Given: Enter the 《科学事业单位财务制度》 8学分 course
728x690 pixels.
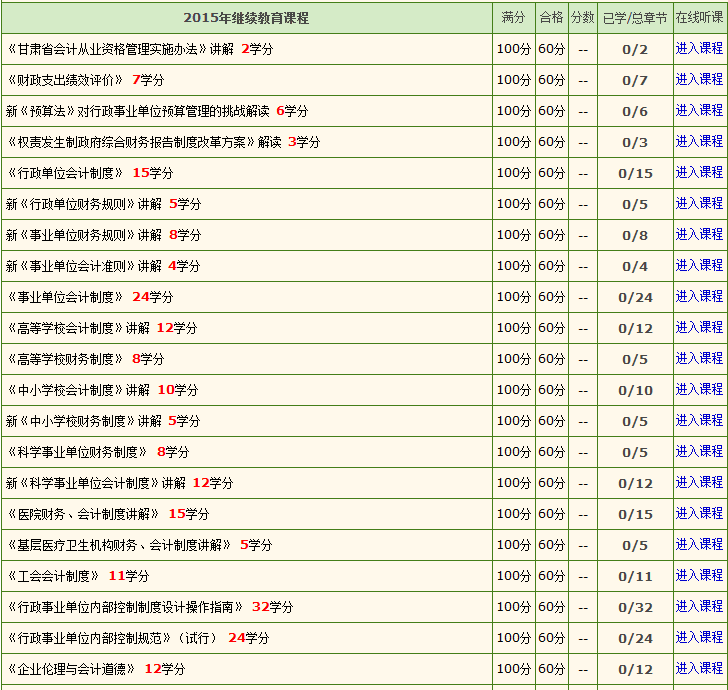Looking at the screenshot, I should point(699,451).
